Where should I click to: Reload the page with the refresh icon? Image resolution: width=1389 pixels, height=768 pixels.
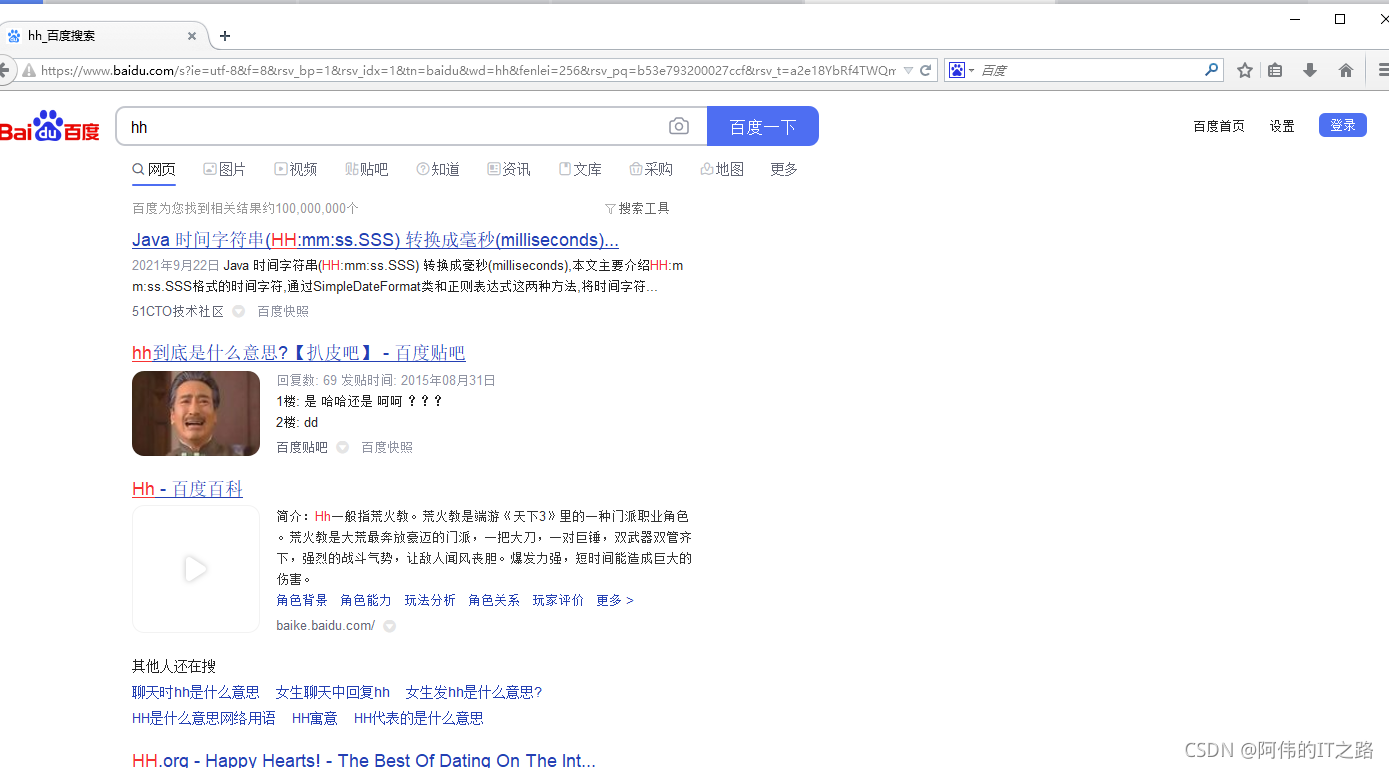(x=925, y=70)
